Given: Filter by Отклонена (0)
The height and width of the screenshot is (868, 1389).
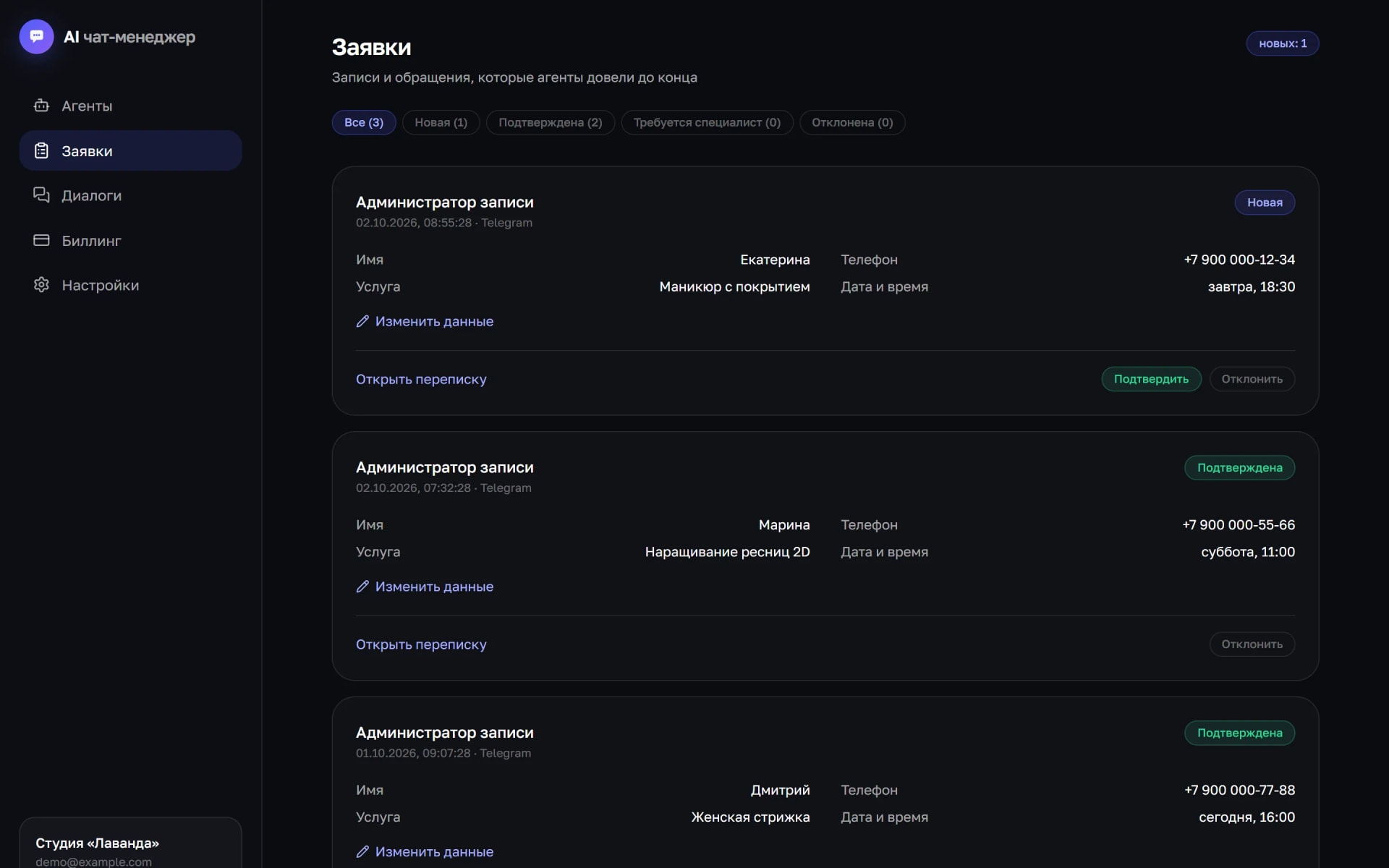Looking at the screenshot, I should pyautogui.click(x=852, y=122).
